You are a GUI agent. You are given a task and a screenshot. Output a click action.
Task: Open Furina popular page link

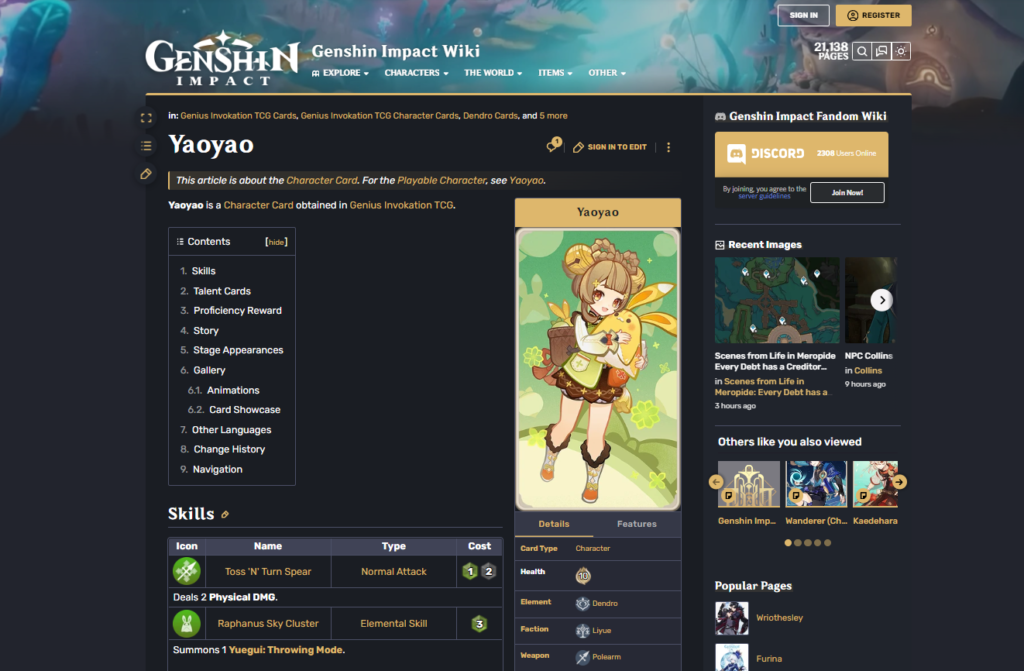[x=769, y=659]
